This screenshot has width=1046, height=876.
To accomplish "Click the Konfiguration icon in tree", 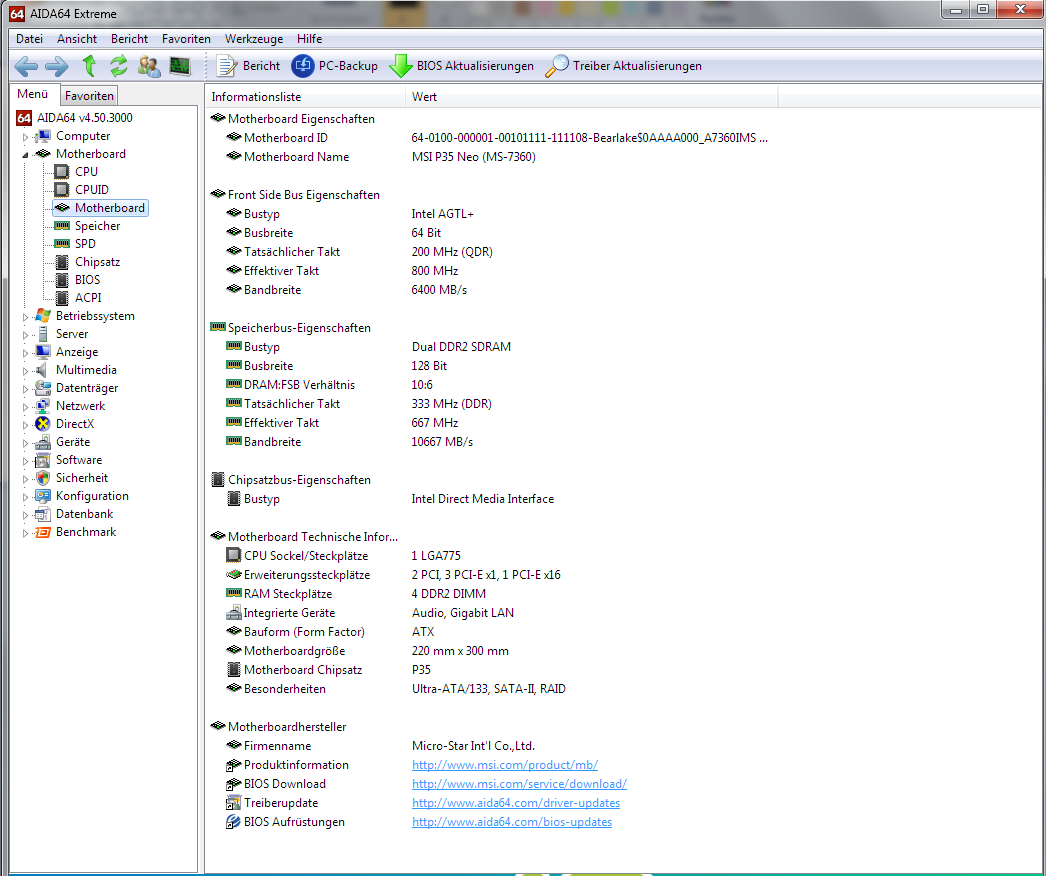I will [43, 496].
